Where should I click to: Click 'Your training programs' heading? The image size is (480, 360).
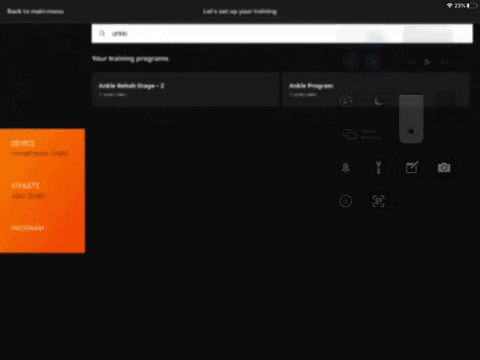click(x=130, y=59)
